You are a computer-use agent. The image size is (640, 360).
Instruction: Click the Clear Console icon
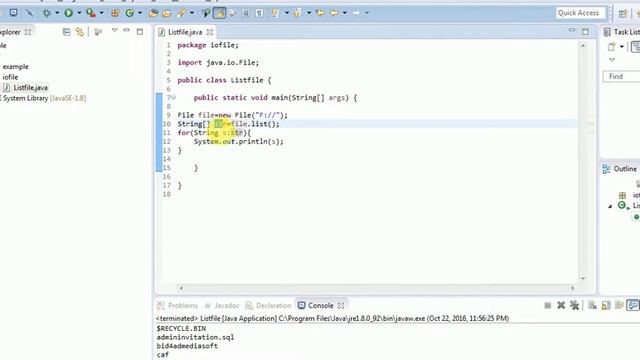[x=593, y=305]
